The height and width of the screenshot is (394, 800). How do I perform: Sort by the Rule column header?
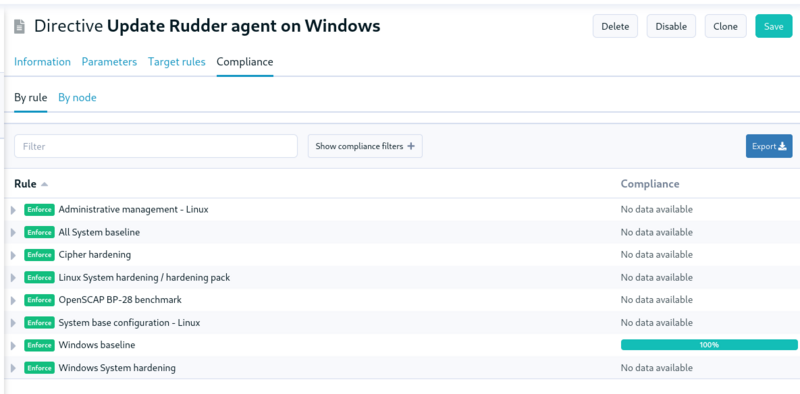click(x=25, y=184)
